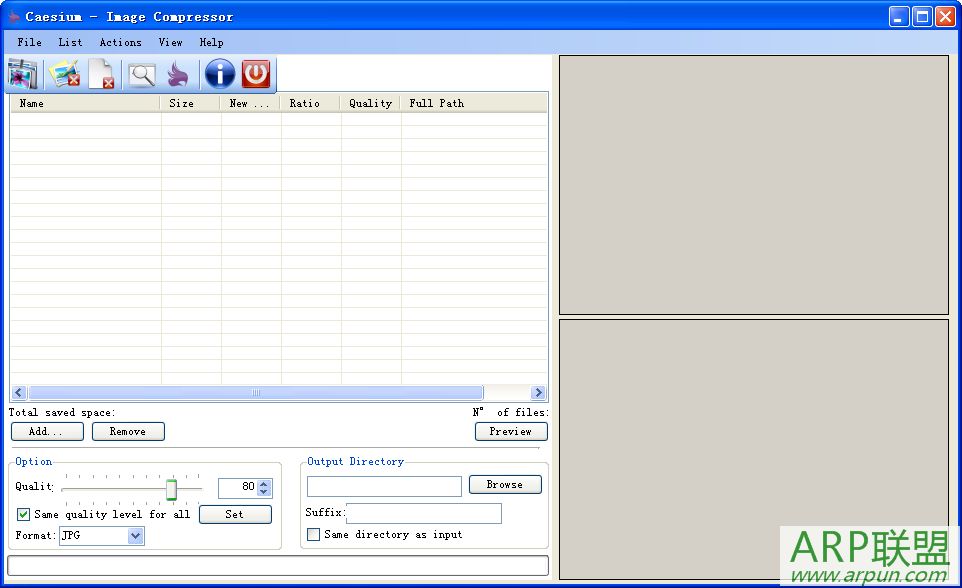Open the blue info About icon
The height and width of the screenshot is (588, 962).
click(220, 74)
